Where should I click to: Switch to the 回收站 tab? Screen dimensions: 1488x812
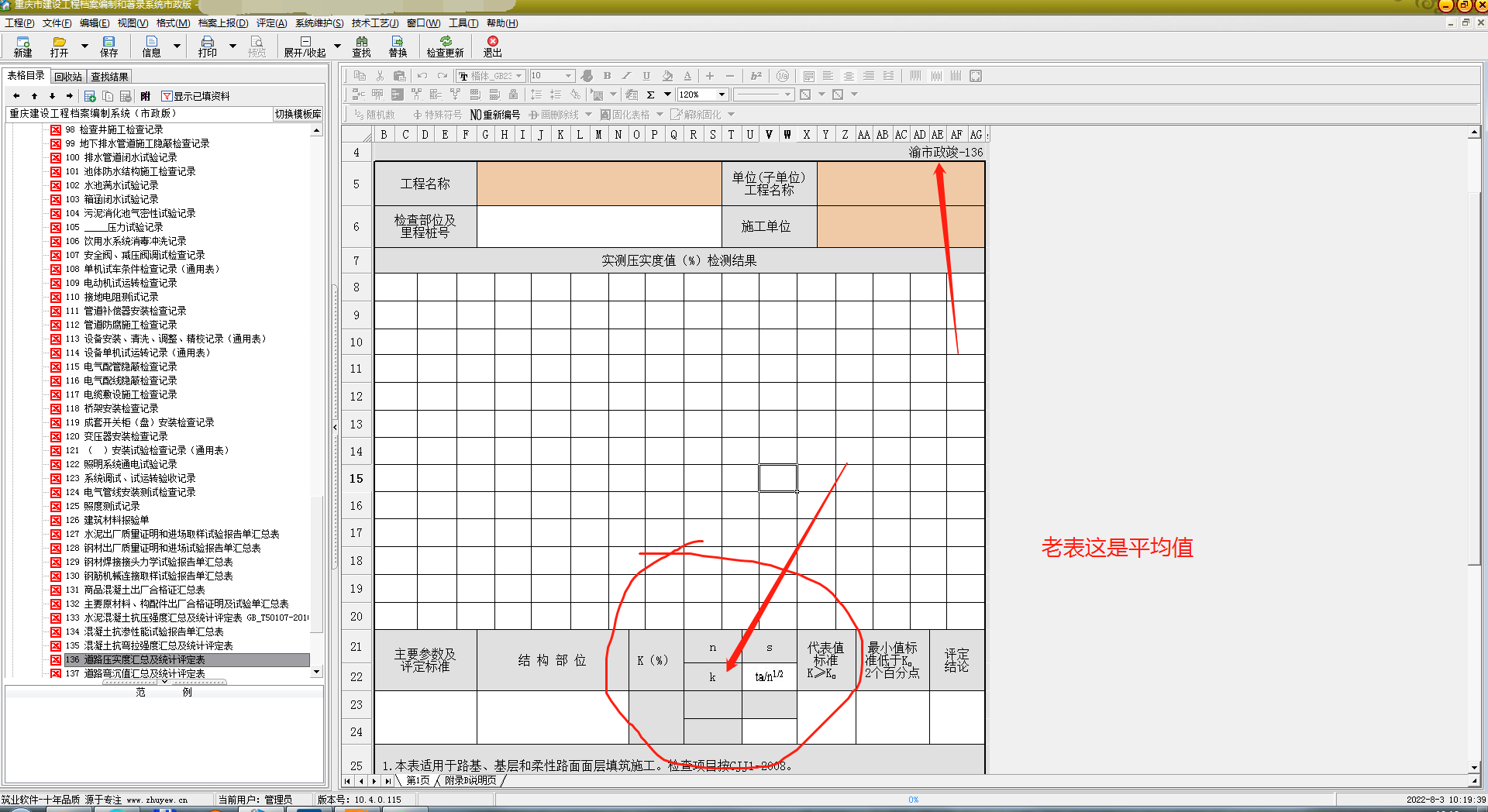68,77
